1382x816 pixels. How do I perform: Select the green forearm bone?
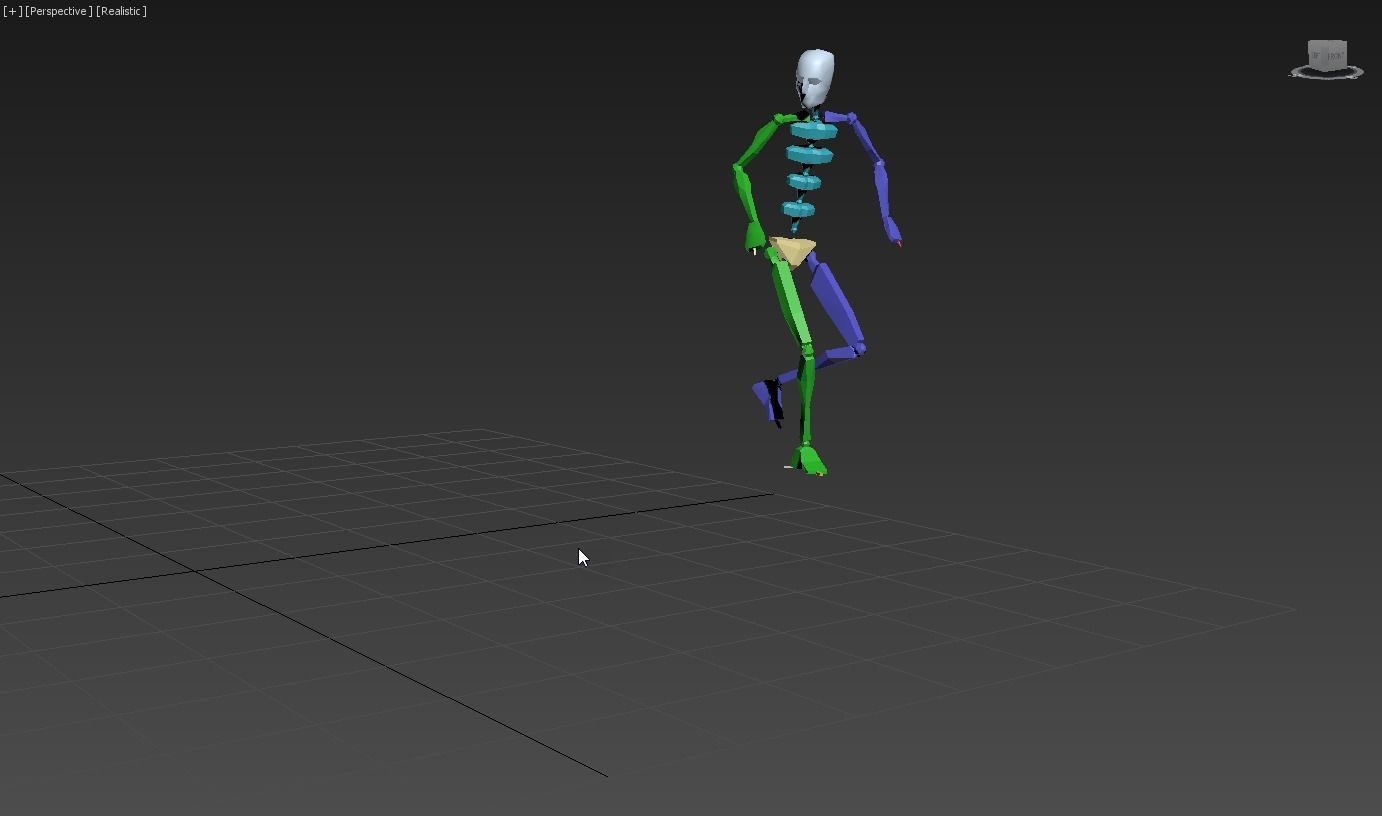(x=745, y=196)
